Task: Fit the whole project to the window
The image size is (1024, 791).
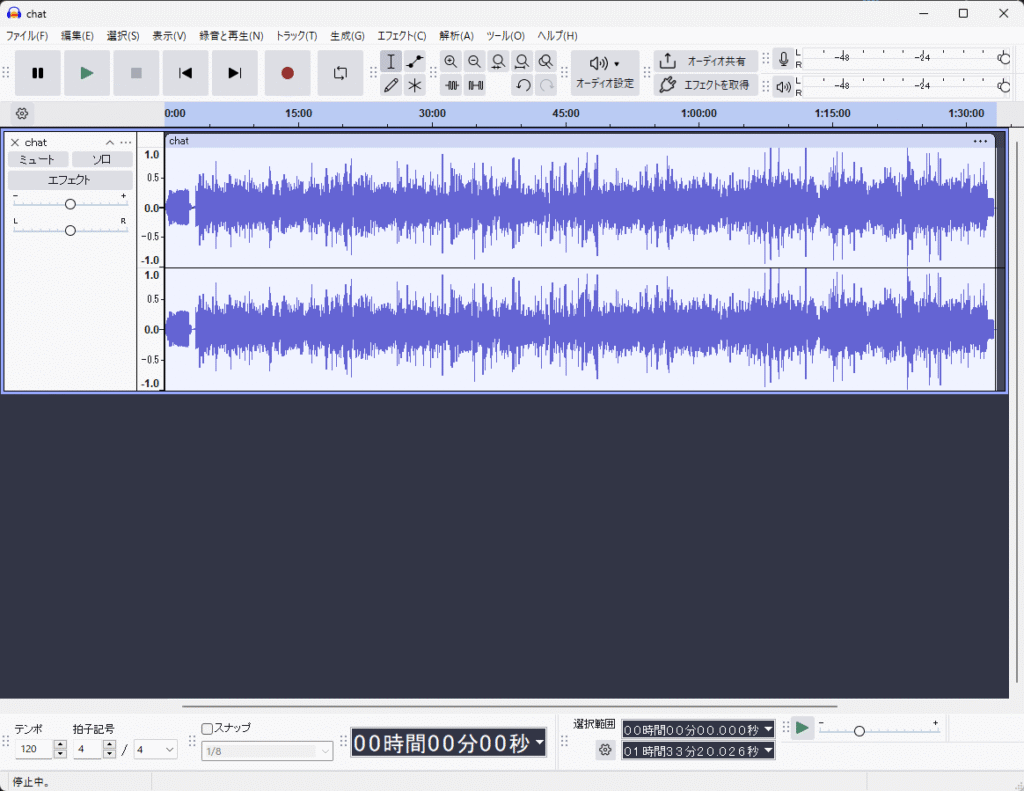Action: click(522, 61)
